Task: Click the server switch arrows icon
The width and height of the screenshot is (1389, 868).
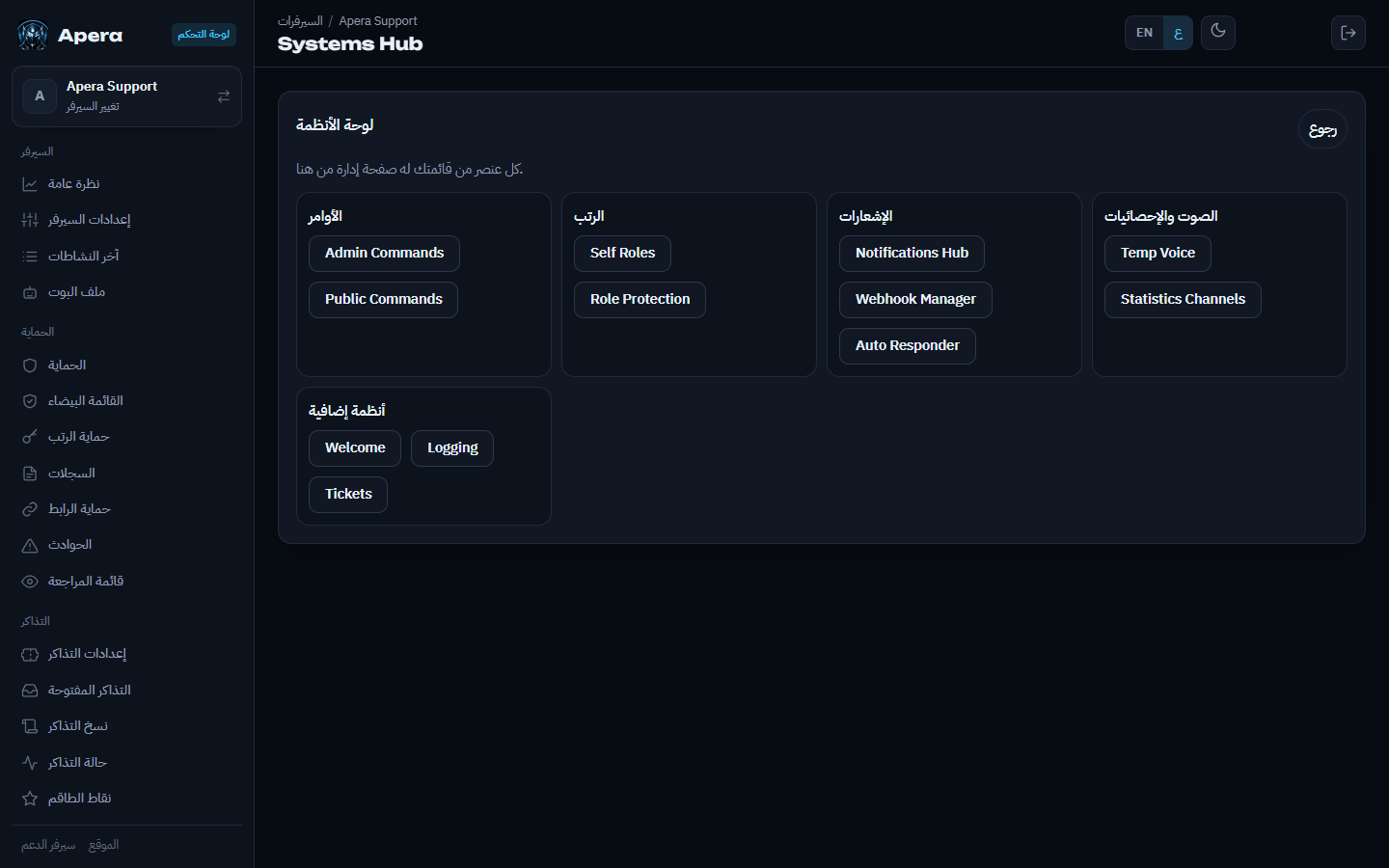Action: (x=224, y=96)
